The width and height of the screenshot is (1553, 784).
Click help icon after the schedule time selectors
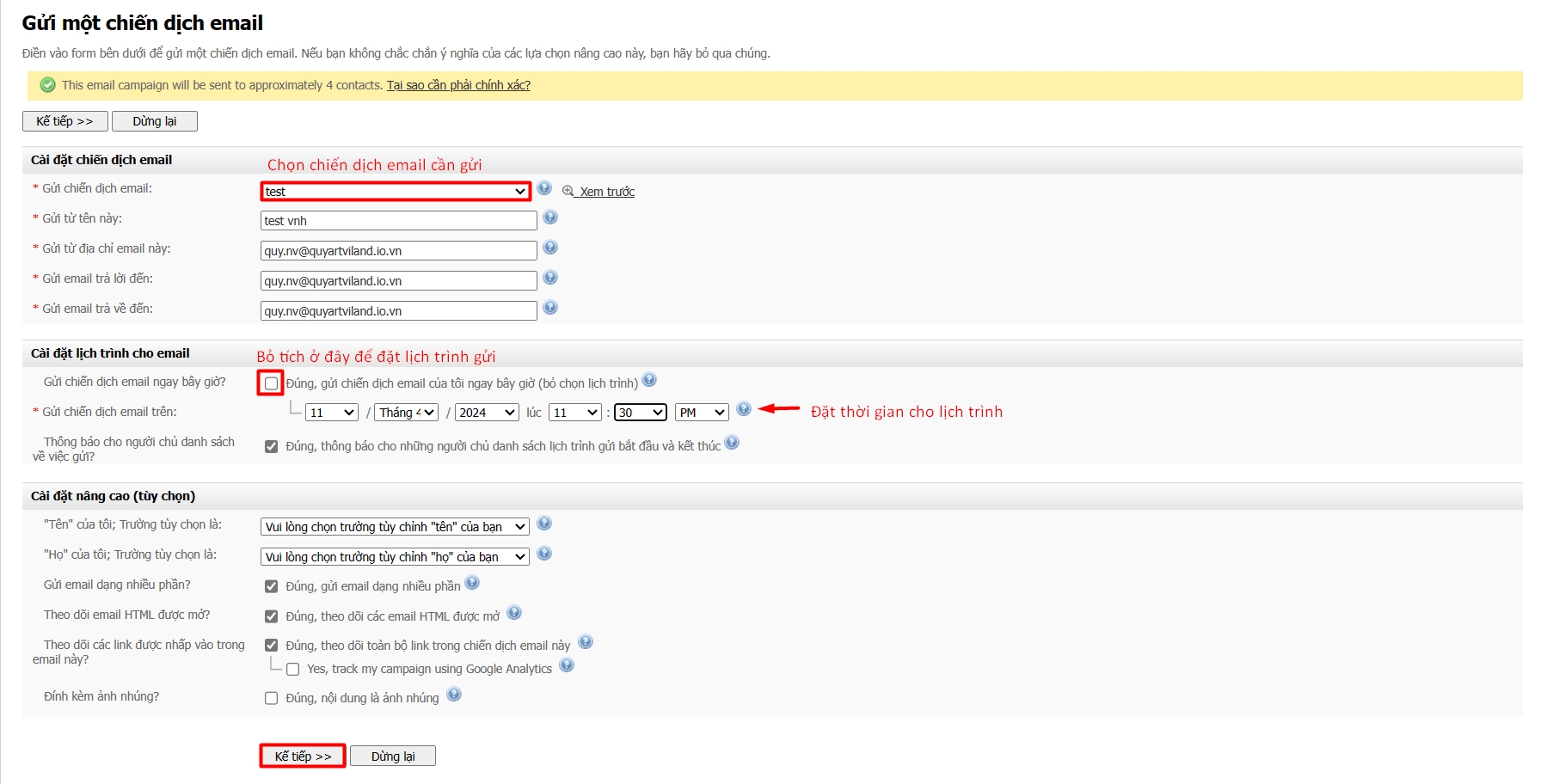744,409
